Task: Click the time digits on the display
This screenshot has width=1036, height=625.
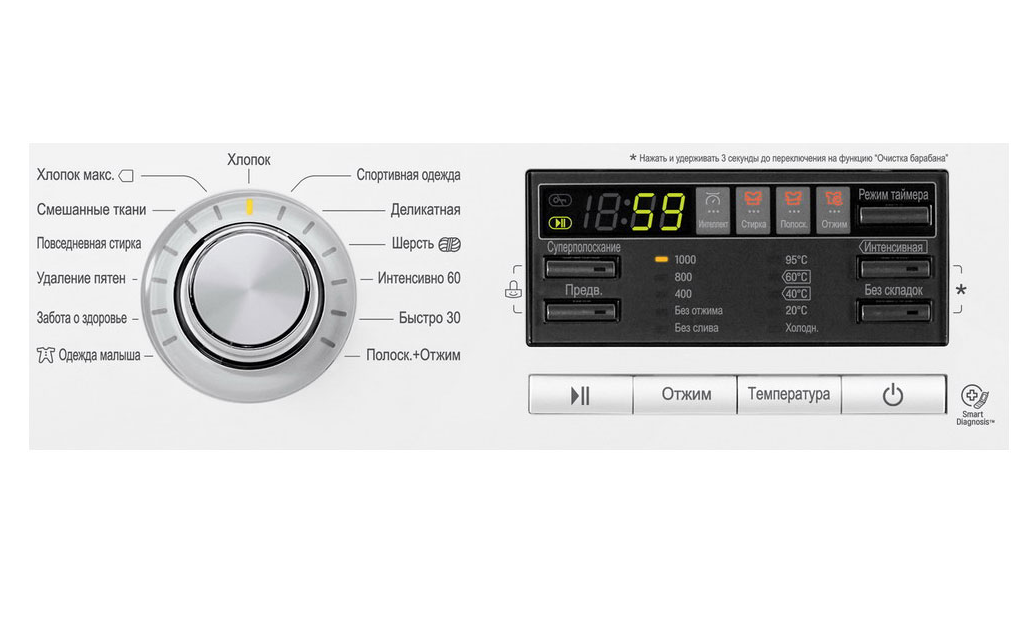Action: pyautogui.click(x=632, y=211)
